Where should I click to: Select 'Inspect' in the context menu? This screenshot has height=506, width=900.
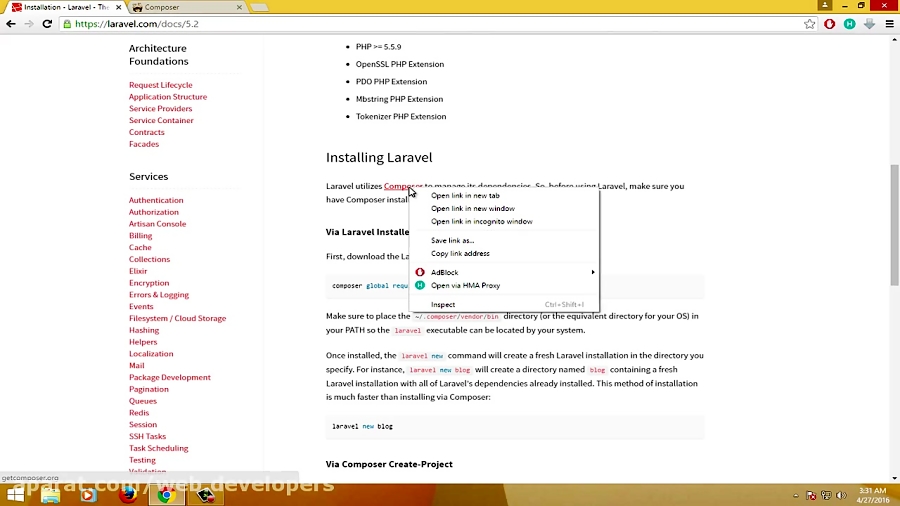coord(443,305)
